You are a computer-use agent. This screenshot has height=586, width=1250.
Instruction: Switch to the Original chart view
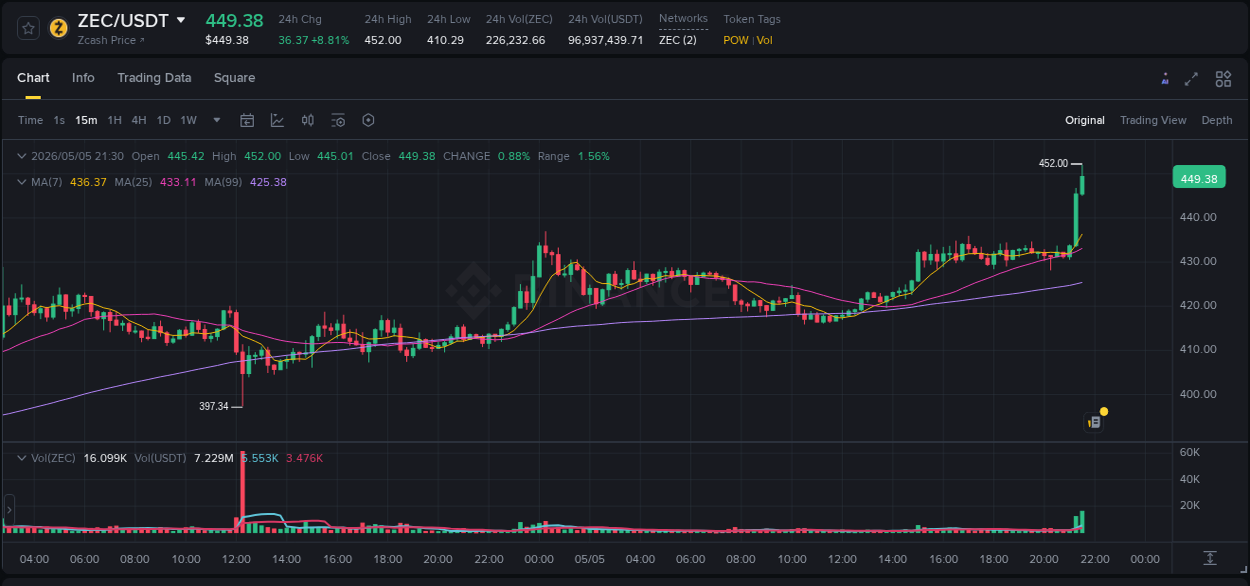pyautogui.click(x=1085, y=120)
